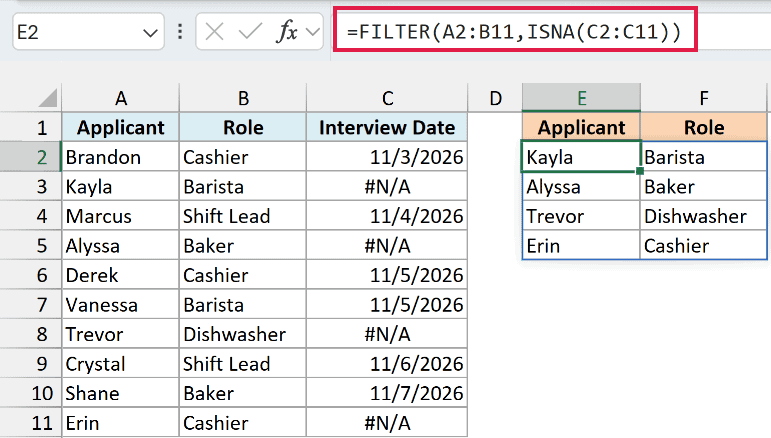Select row 1 header
Image resolution: width=771 pixels, height=438 pixels.
coord(30,128)
